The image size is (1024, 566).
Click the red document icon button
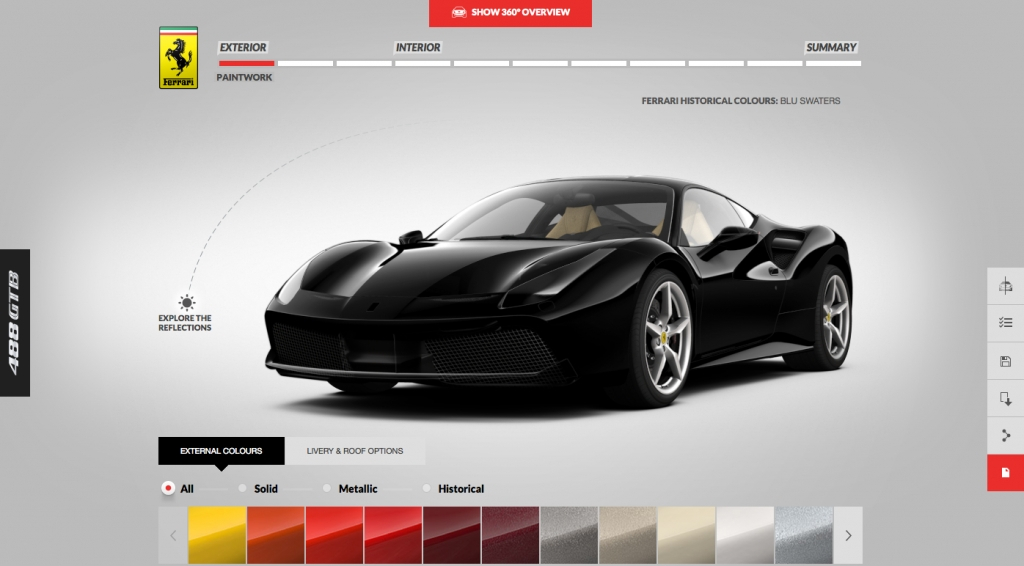[x=1005, y=473]
